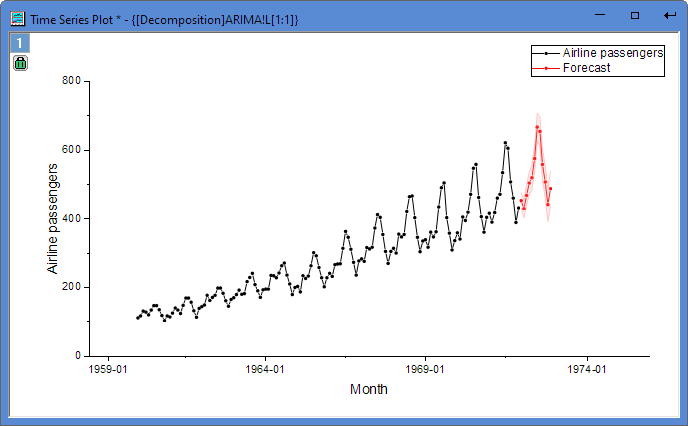The width and height of the screenshot is (688, 426).
Task: Select the layer 1 icon
Action: click(20, 43)
